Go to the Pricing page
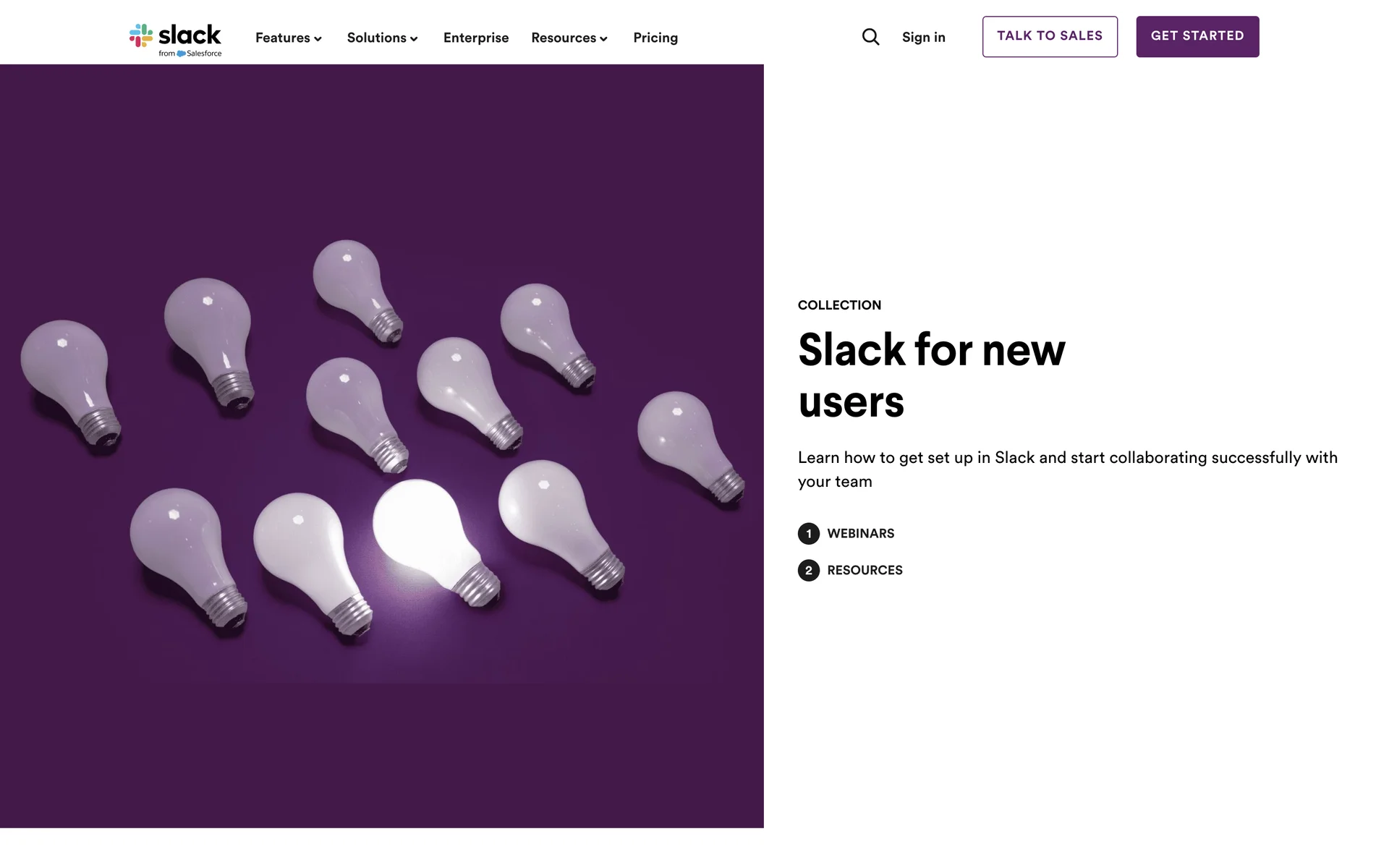The height and width of the screenshot is (868, 1389). [x=655, y=38]
